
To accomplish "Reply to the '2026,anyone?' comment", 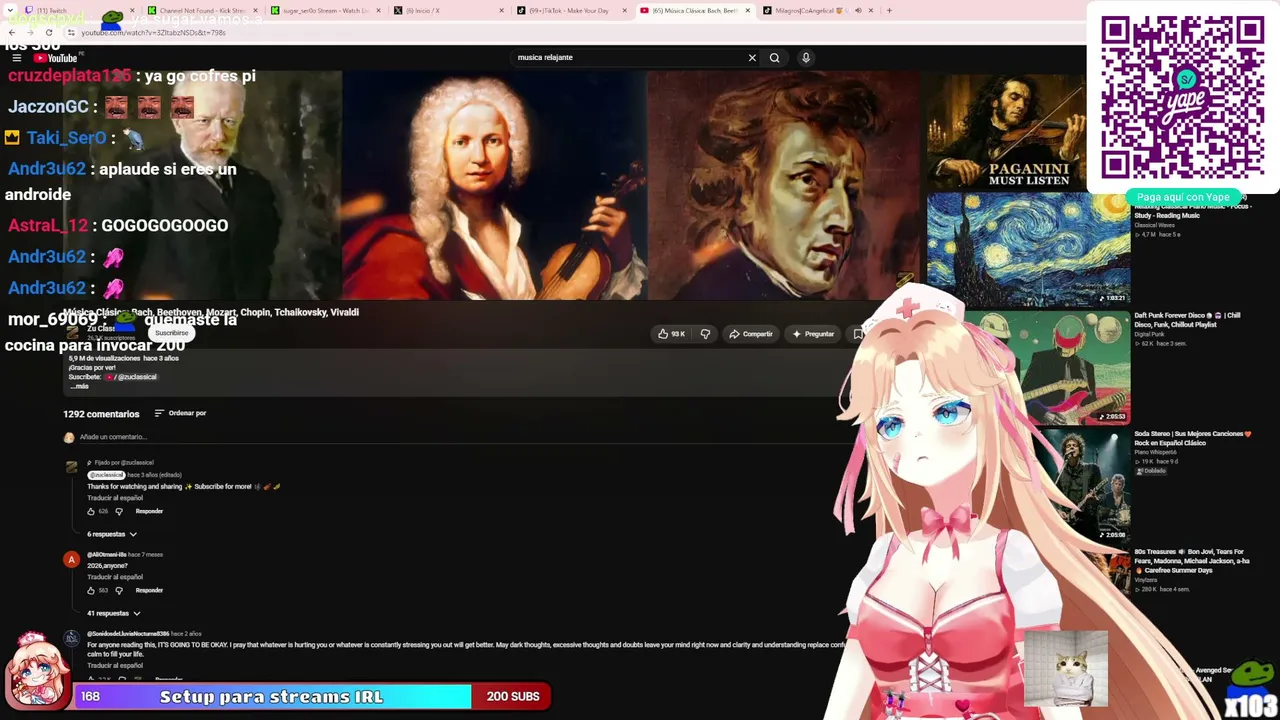I will [149, 590].
